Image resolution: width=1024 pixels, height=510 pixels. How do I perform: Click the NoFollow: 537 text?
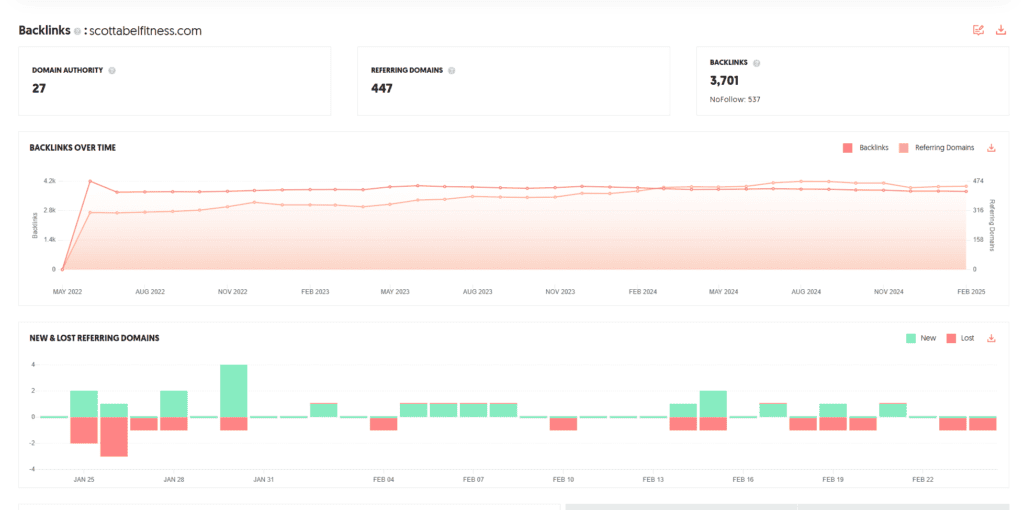pyautogui.click(x=735, y=99)
